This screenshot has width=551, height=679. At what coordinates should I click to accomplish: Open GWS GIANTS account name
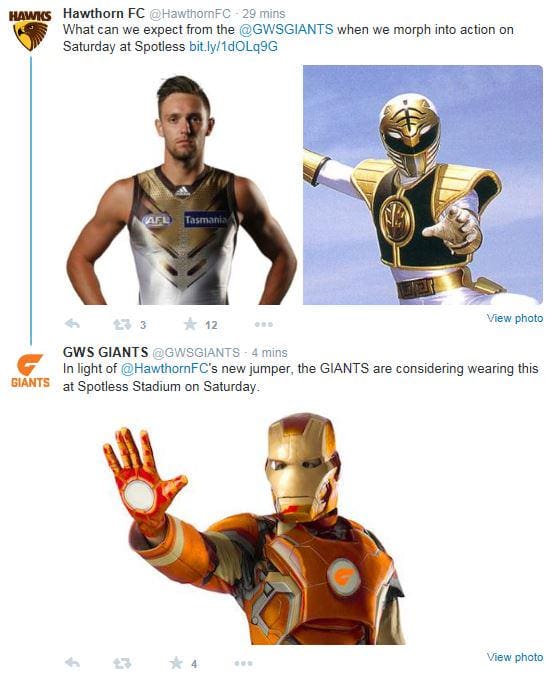(x=105, y=352)
